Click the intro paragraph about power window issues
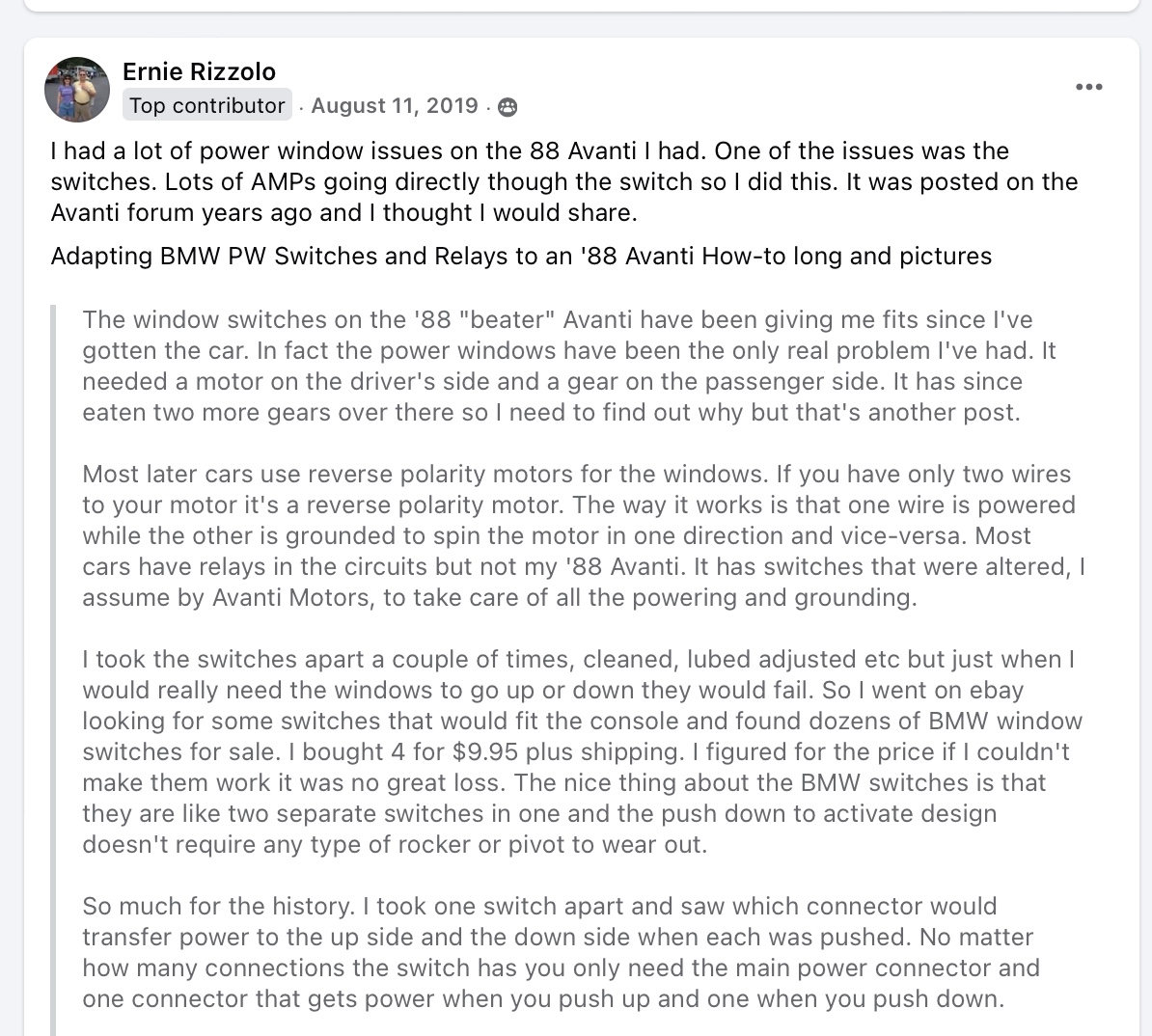This screenshot has height=1036, width=1152. (564, 181)
